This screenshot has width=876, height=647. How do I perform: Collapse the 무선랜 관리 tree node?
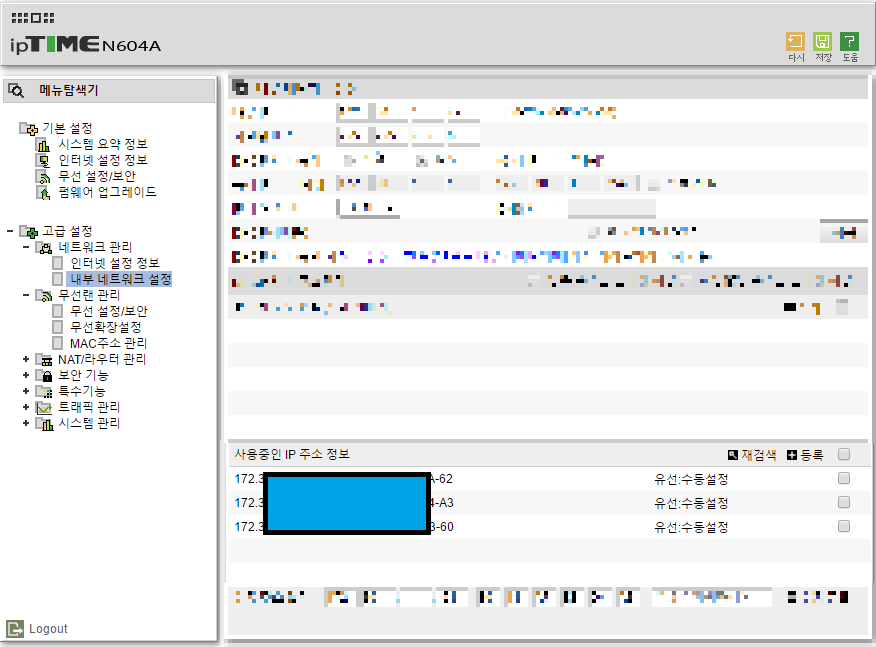click(26, 295)
